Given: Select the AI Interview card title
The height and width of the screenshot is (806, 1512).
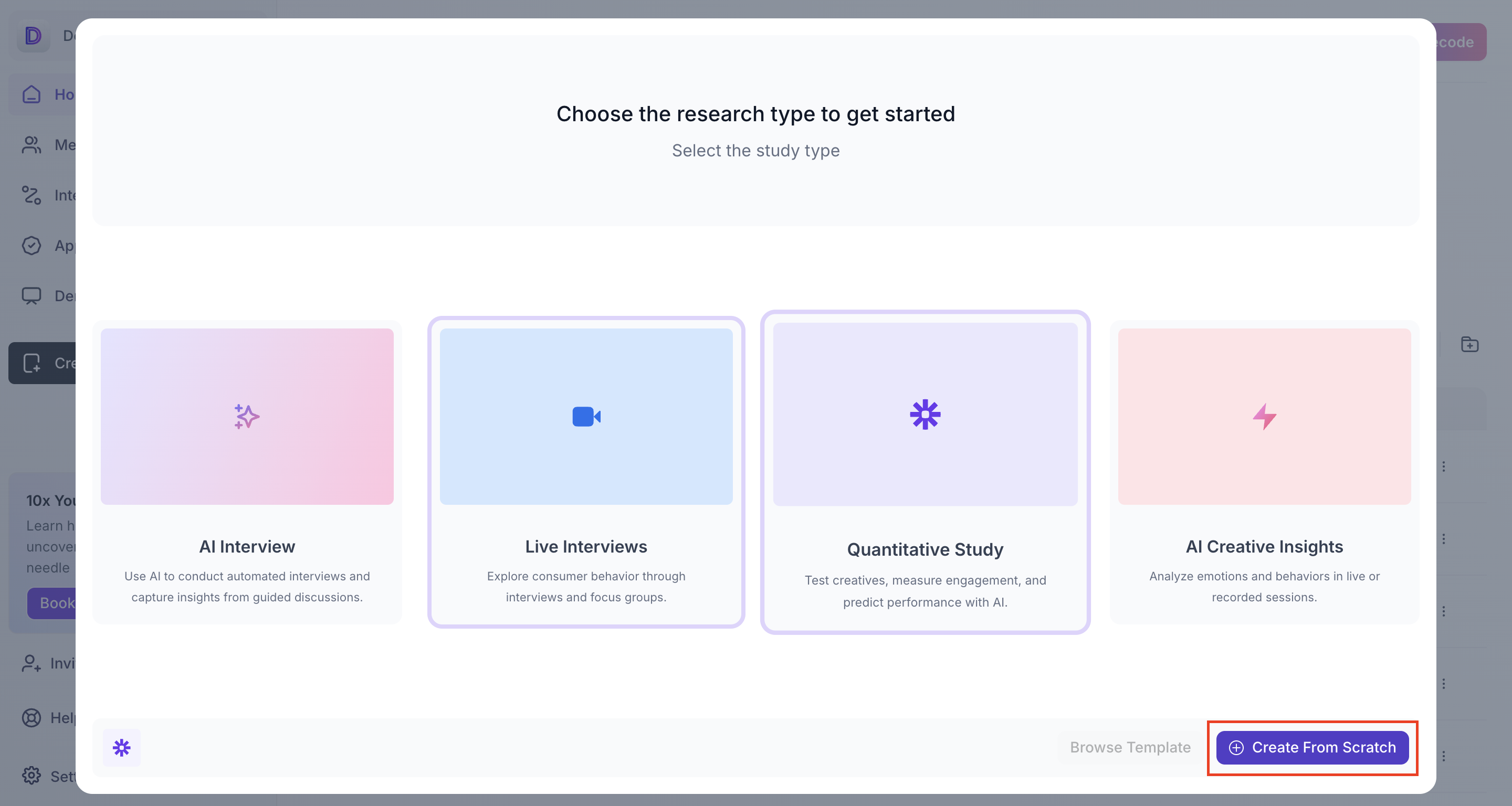Looking at the screenshot, I should (247, 546).
